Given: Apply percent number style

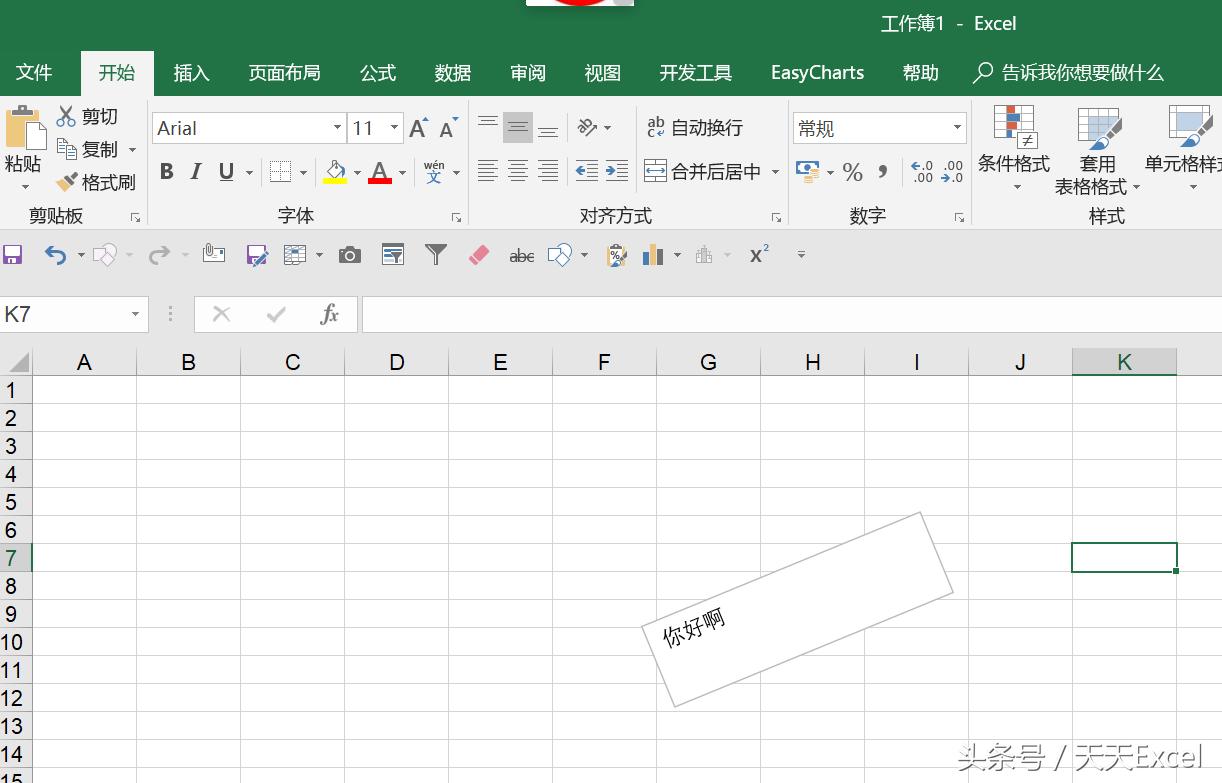Looking at the screenshot, I should tap(852, 172).
